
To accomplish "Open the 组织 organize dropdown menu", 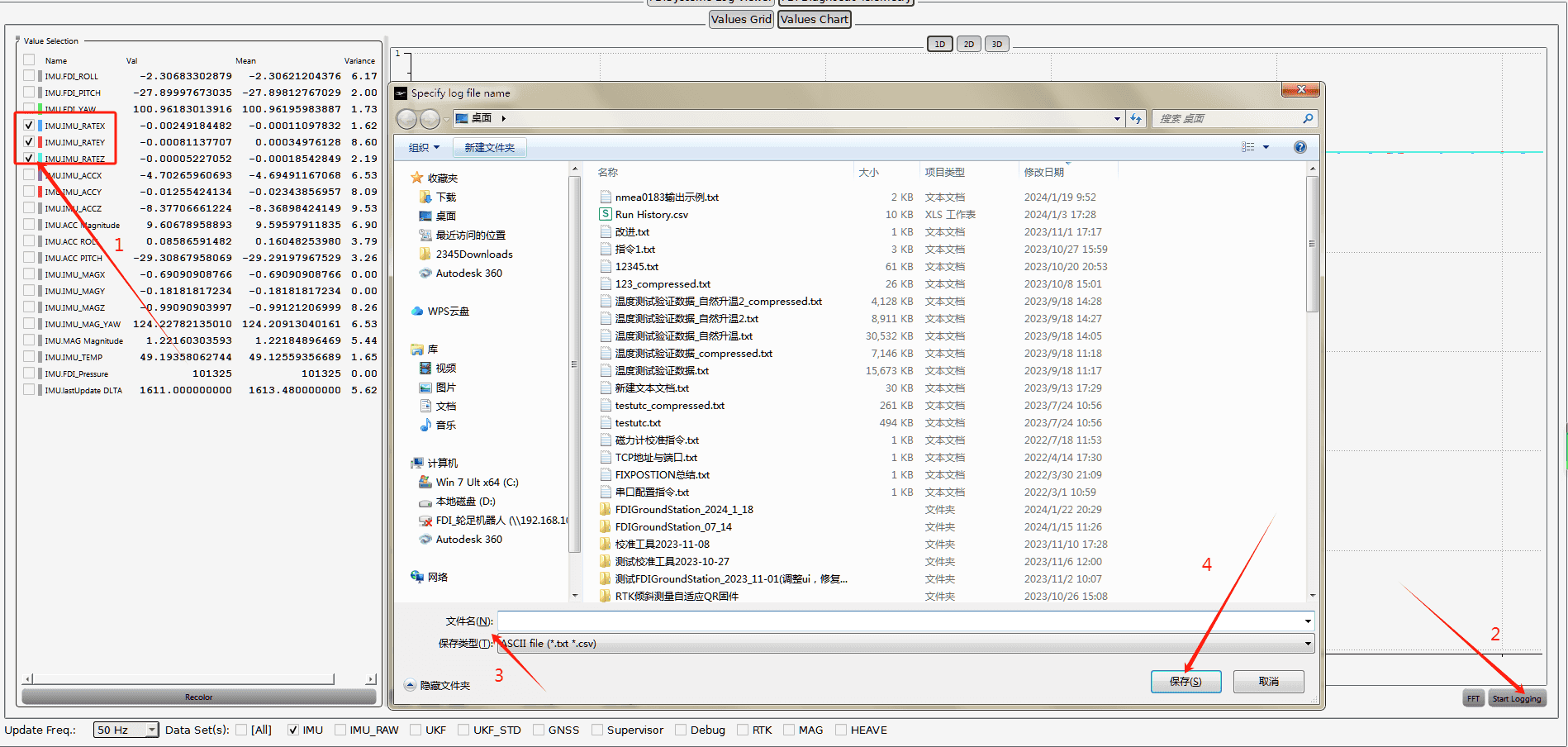I will (x=424, y=148).
